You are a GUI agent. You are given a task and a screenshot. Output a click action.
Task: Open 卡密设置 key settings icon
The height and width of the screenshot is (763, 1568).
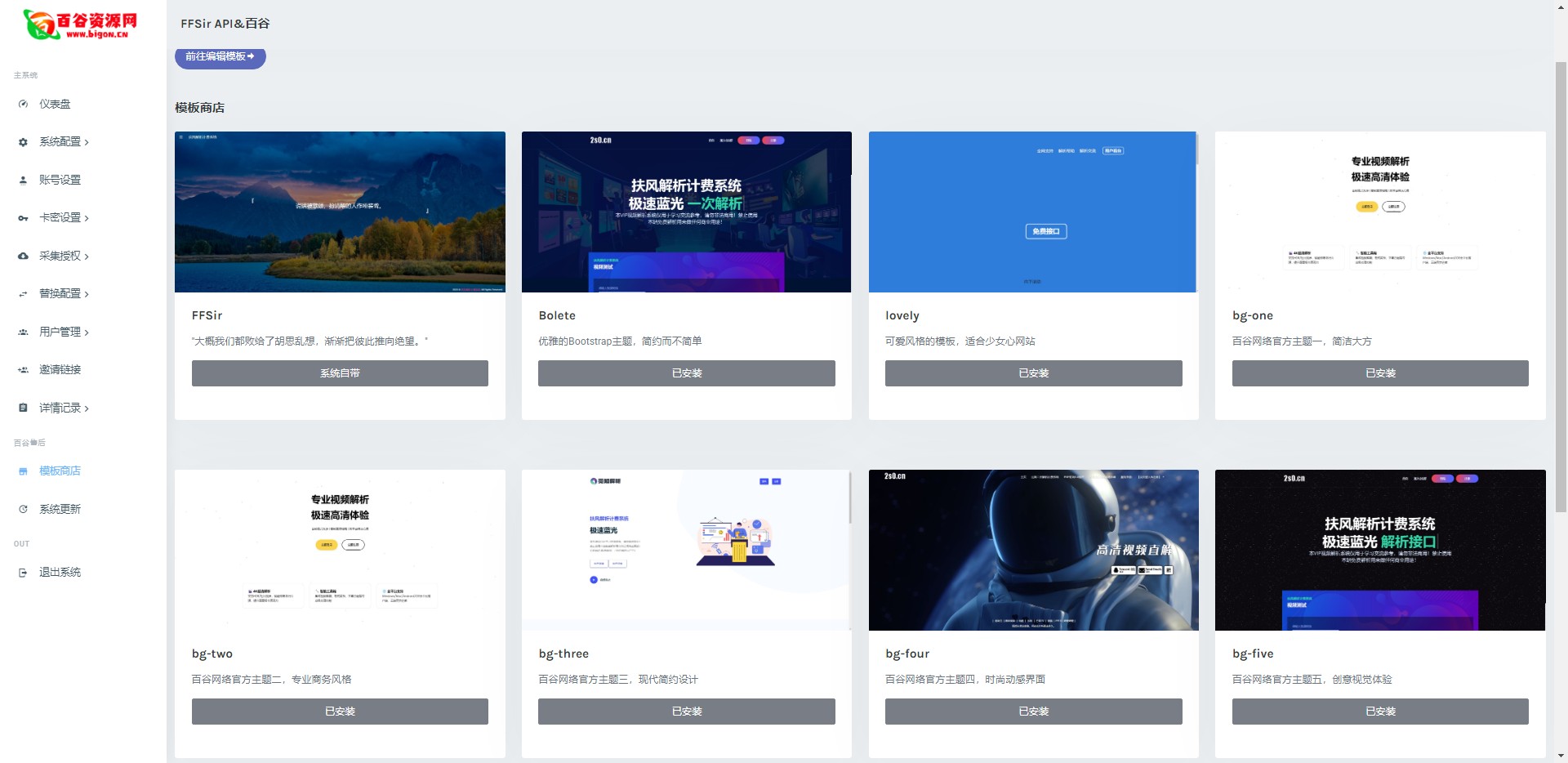pos(23,217)
